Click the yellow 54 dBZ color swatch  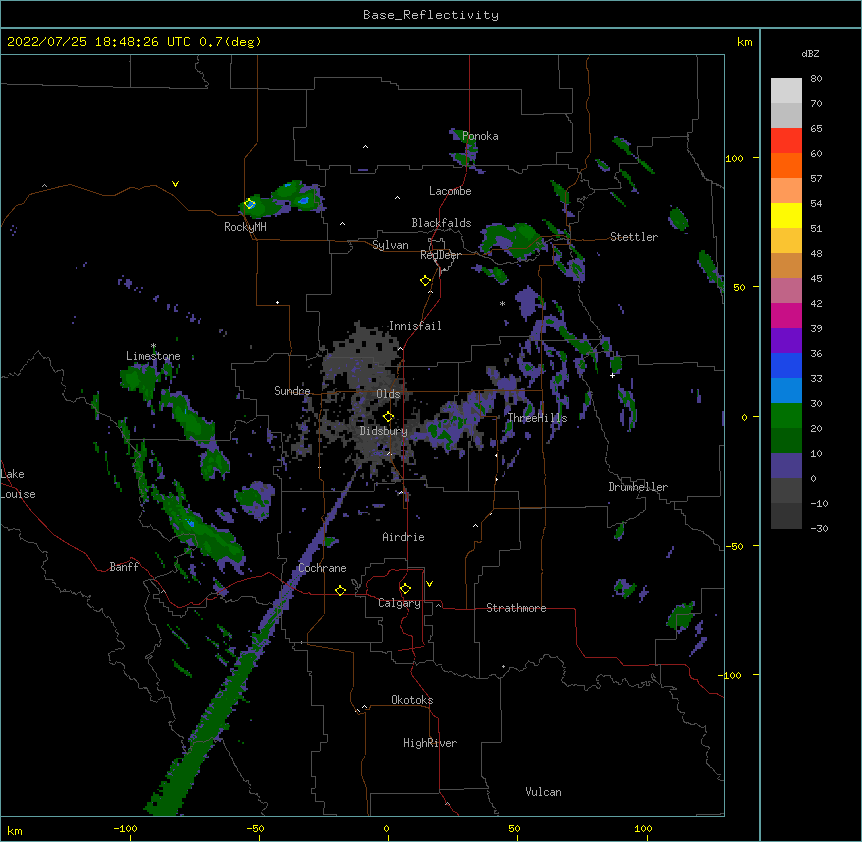pyautogui.click(x=786, y=215)
